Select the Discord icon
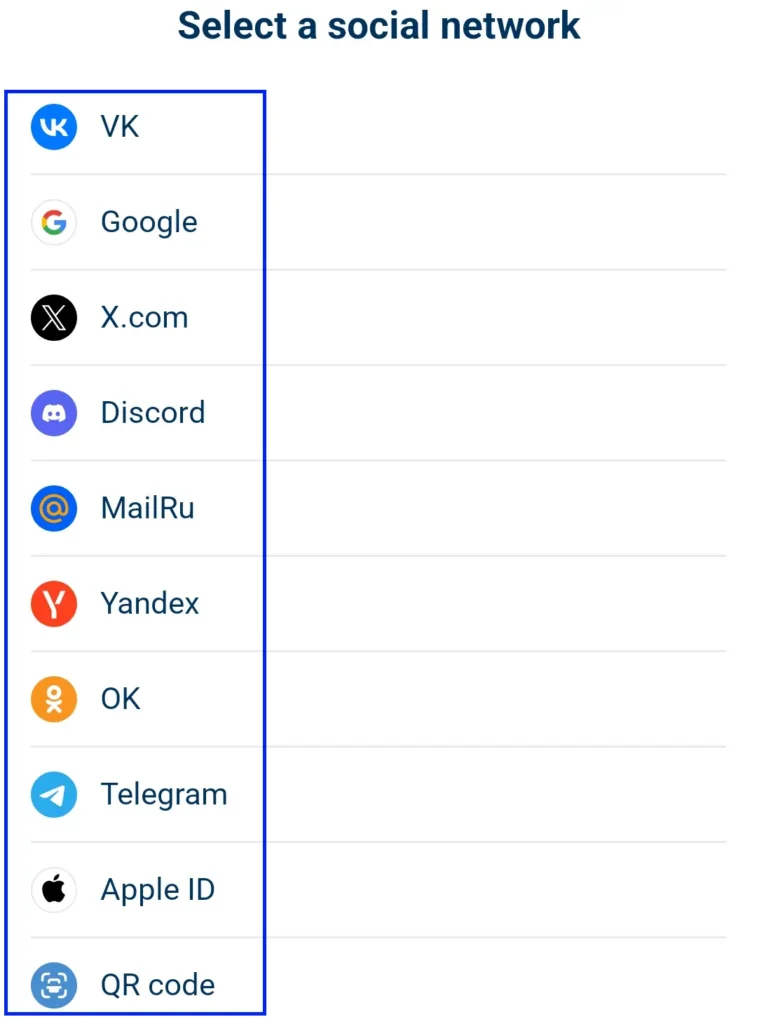The image size is (757, 1024). tap(54, 412)
